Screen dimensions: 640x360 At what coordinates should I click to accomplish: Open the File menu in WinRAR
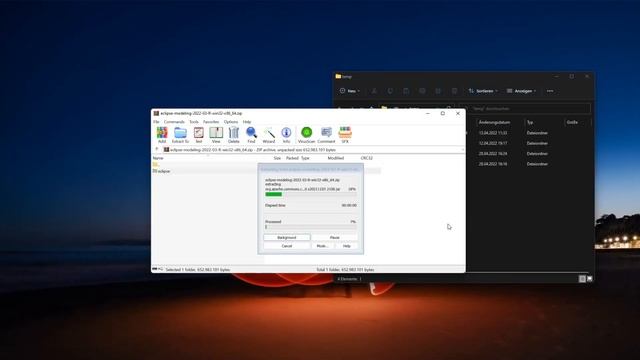pos(156,122)
